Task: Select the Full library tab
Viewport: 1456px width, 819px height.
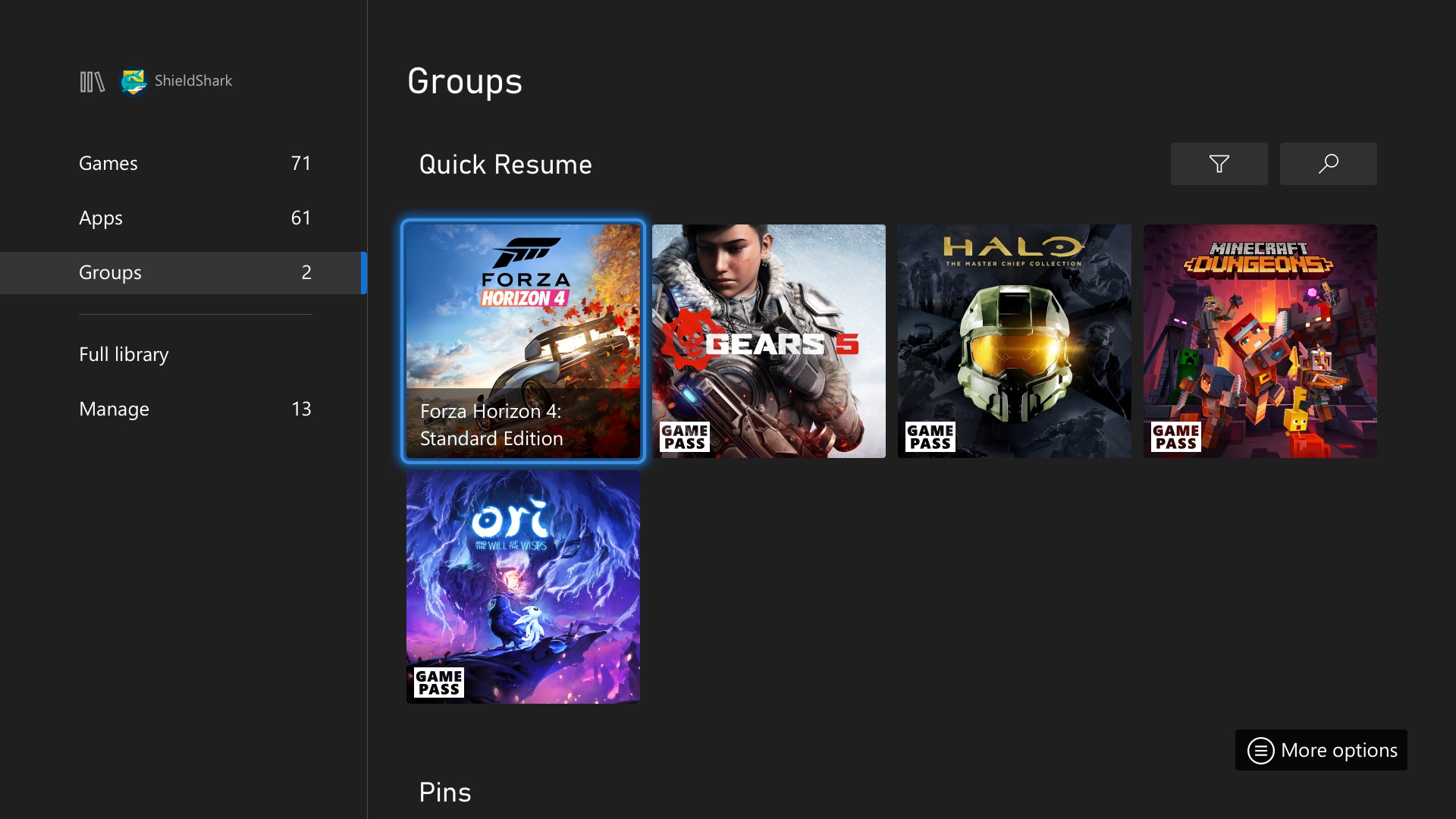Action: click(123, 353)
